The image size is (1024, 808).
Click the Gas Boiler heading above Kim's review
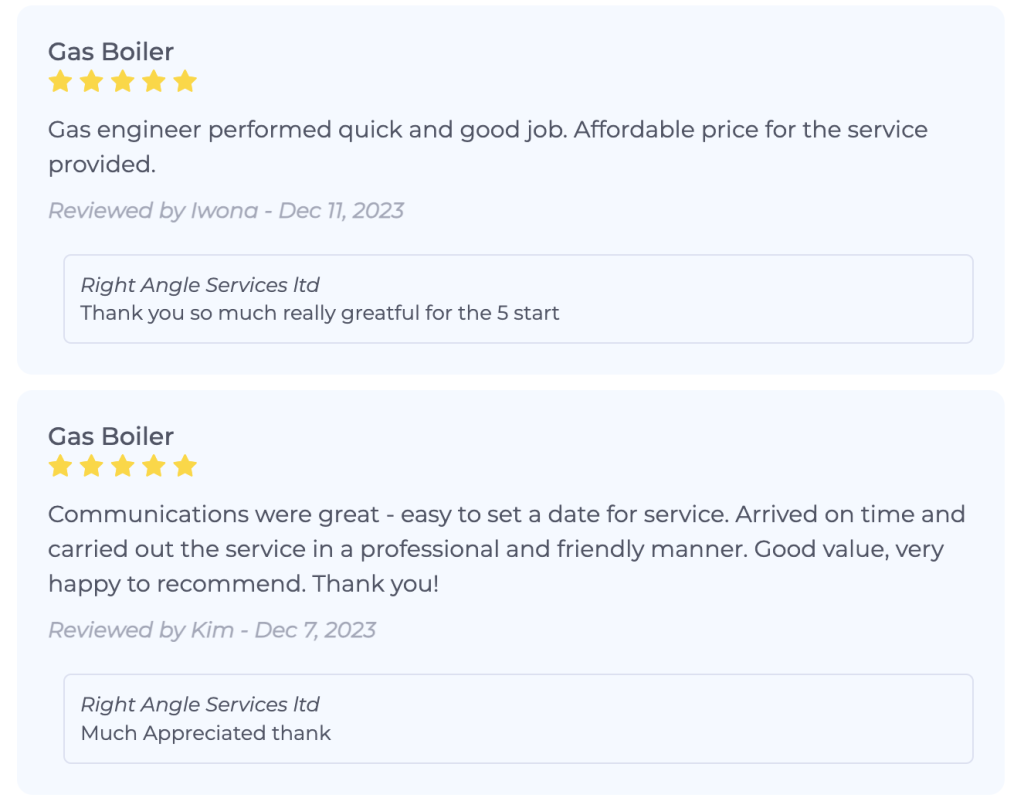[x=111, y=436]
